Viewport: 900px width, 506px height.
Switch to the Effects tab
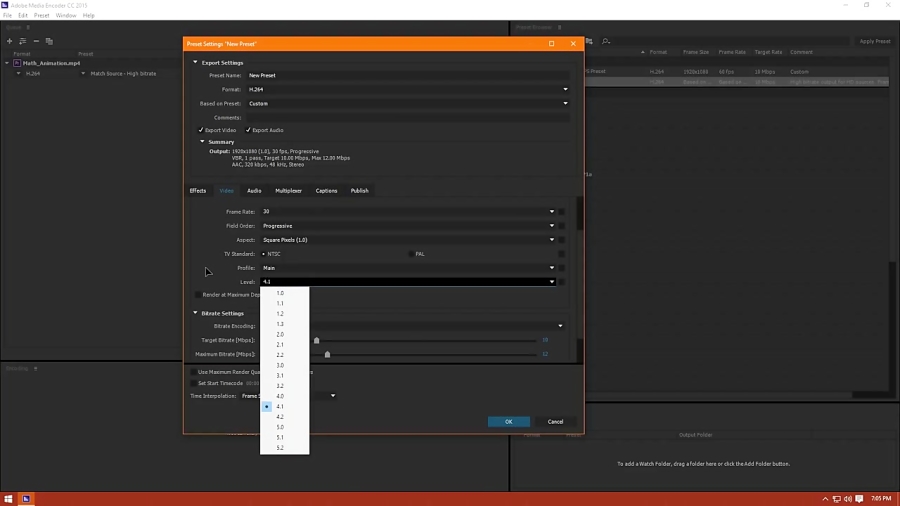(198, 190)
